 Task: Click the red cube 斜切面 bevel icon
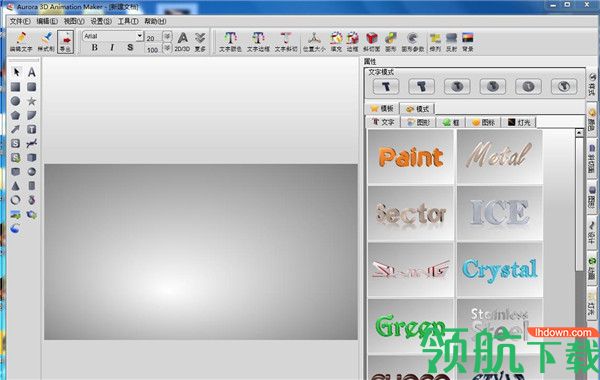click(372, 42)
